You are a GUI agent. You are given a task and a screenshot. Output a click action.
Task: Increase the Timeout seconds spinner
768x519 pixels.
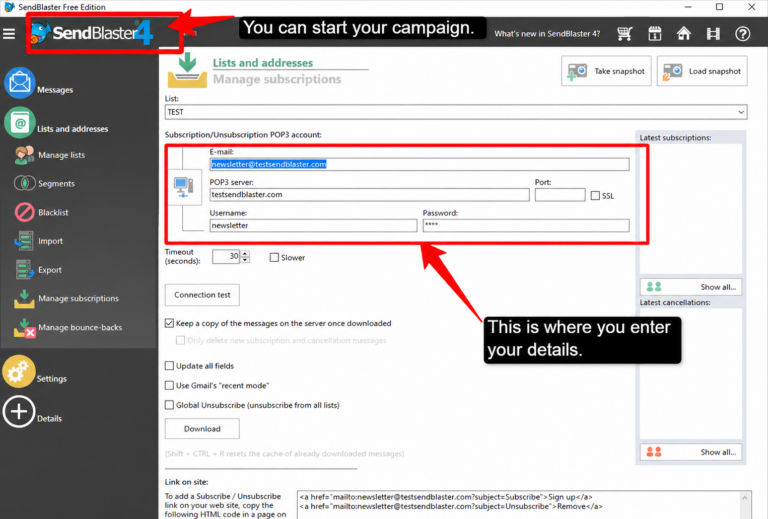click(x=245, y=253)
